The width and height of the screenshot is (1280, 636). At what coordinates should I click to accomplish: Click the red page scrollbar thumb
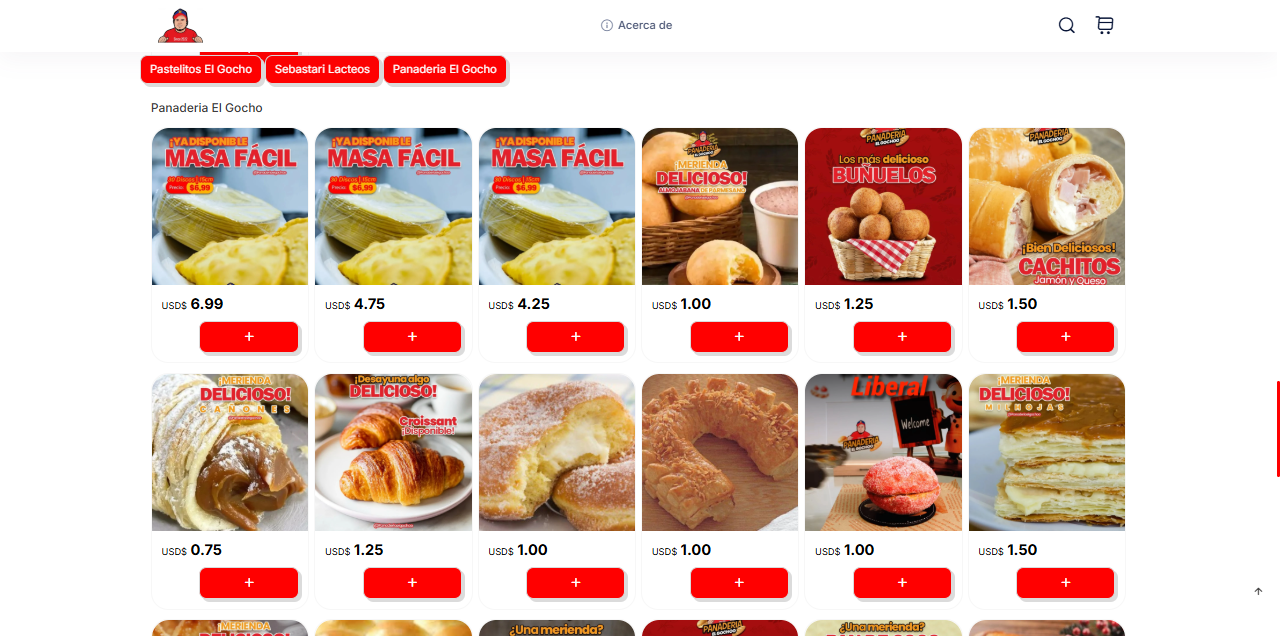(1278, 429)
